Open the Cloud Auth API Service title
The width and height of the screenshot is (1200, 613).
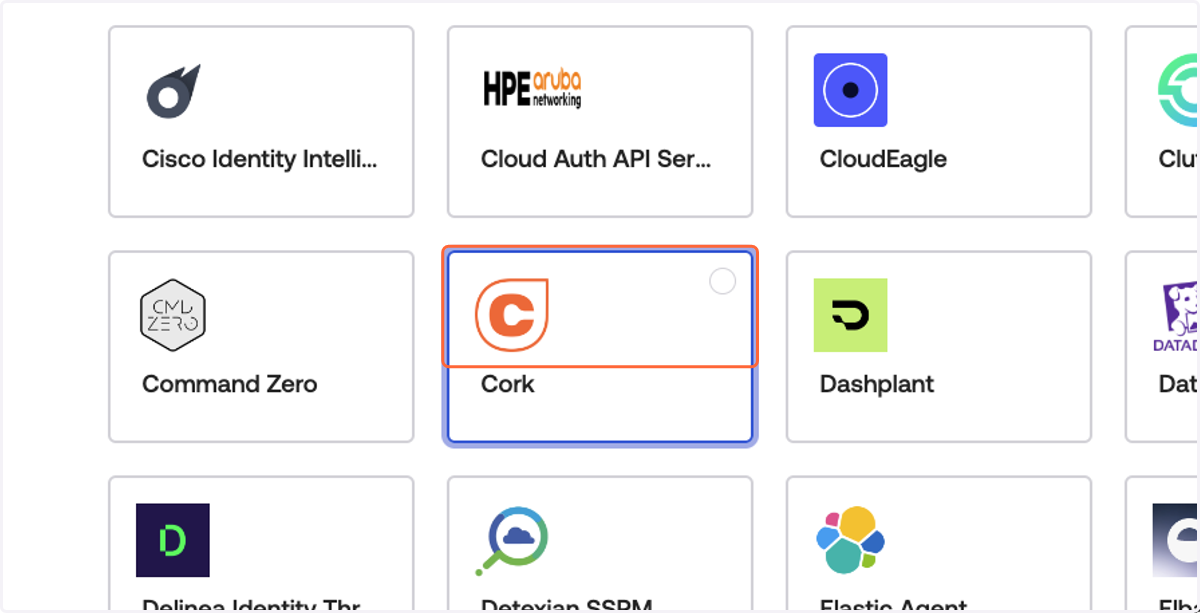[x=596, y=159]
